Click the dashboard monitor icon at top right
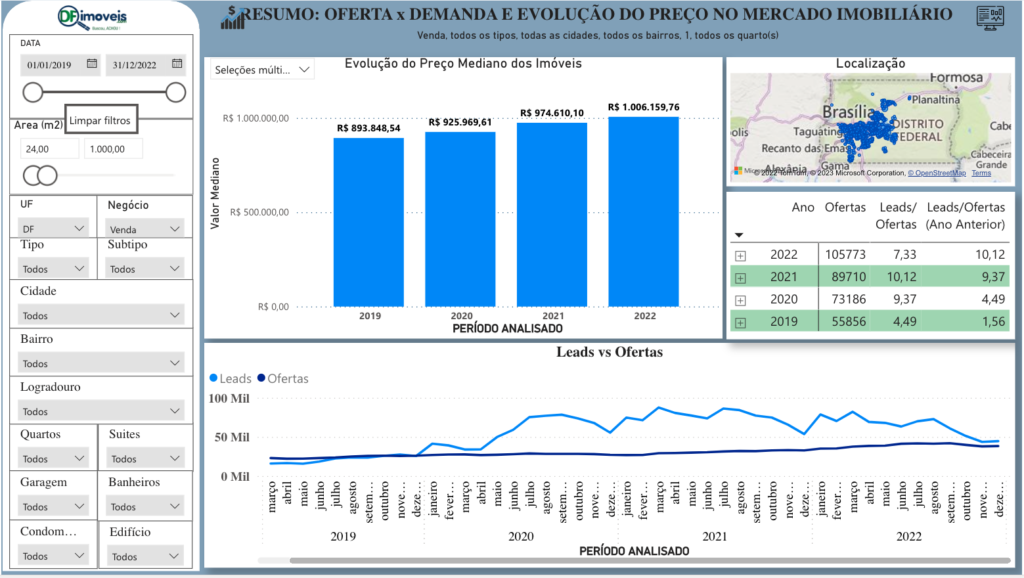Screen dimensions: 1024x578 989,17
